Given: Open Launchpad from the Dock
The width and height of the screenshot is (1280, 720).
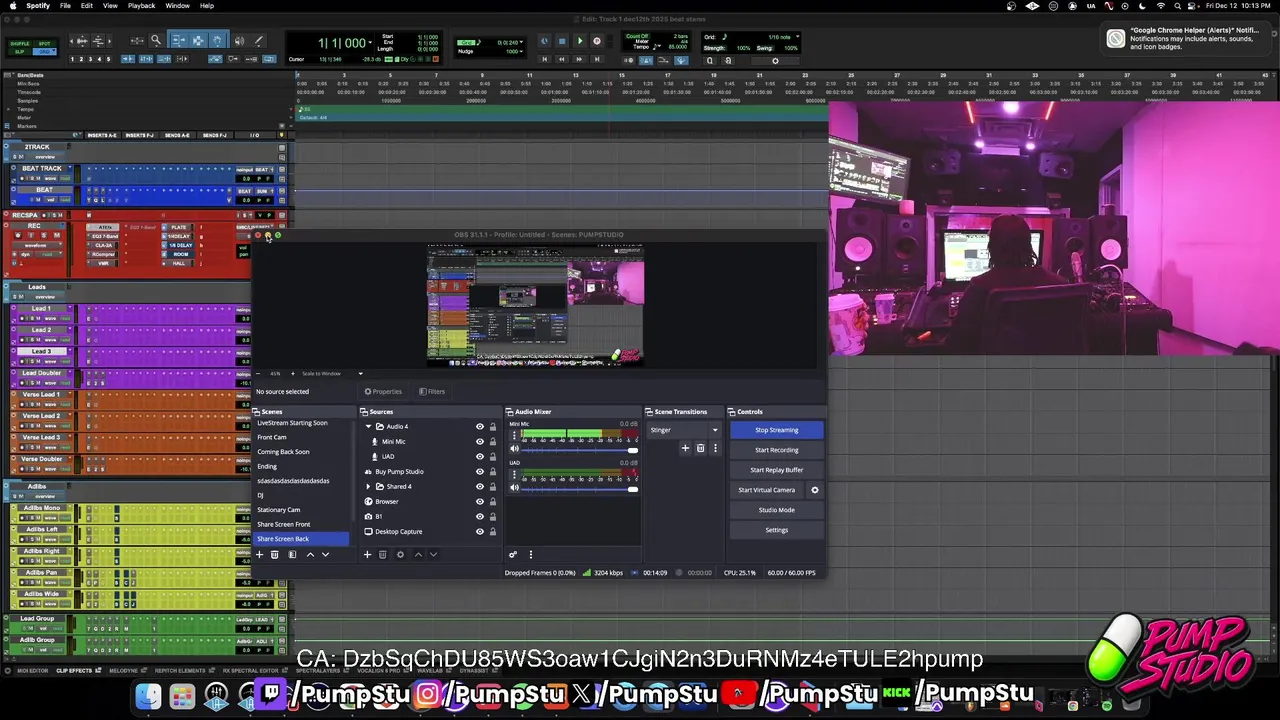Looking at the screenshot, I should click(x=182, y=696).
